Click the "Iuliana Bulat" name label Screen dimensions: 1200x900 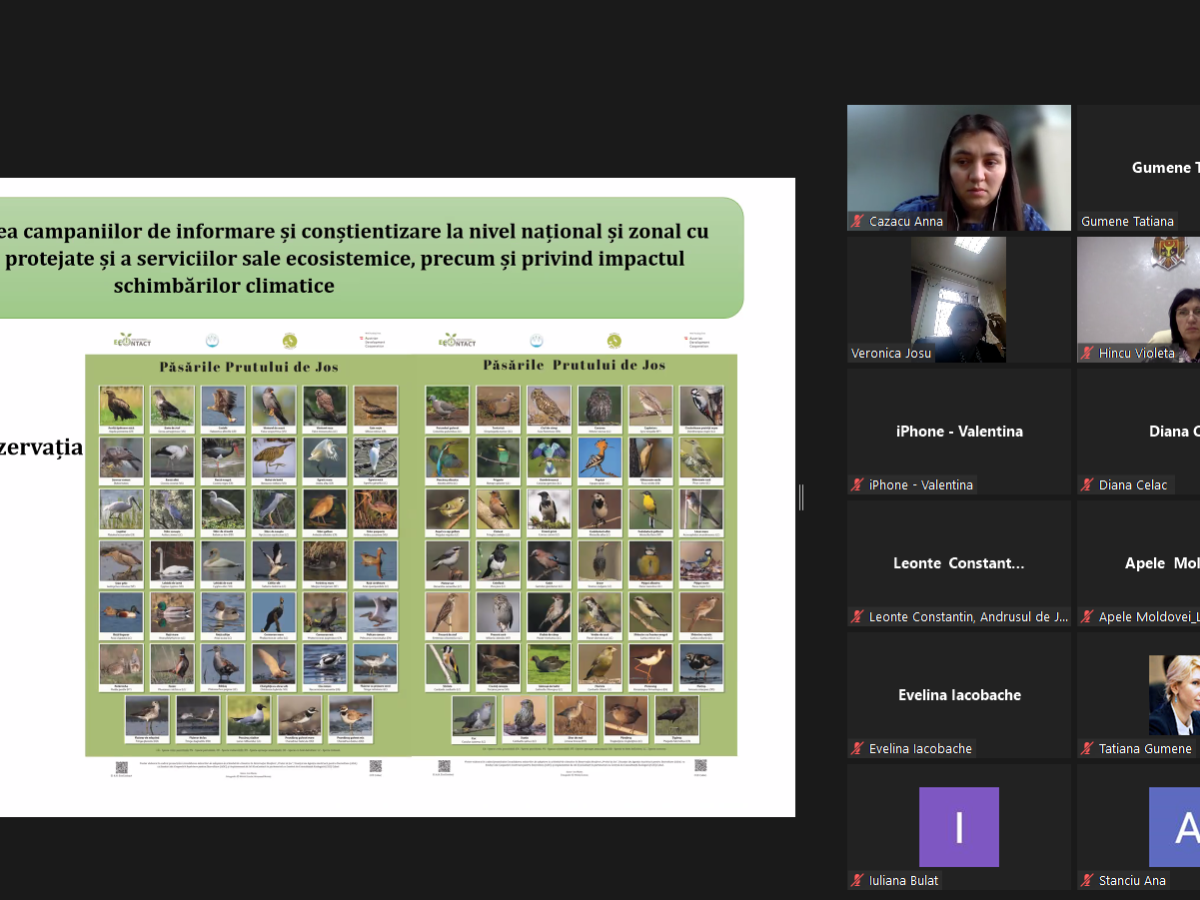904,881
